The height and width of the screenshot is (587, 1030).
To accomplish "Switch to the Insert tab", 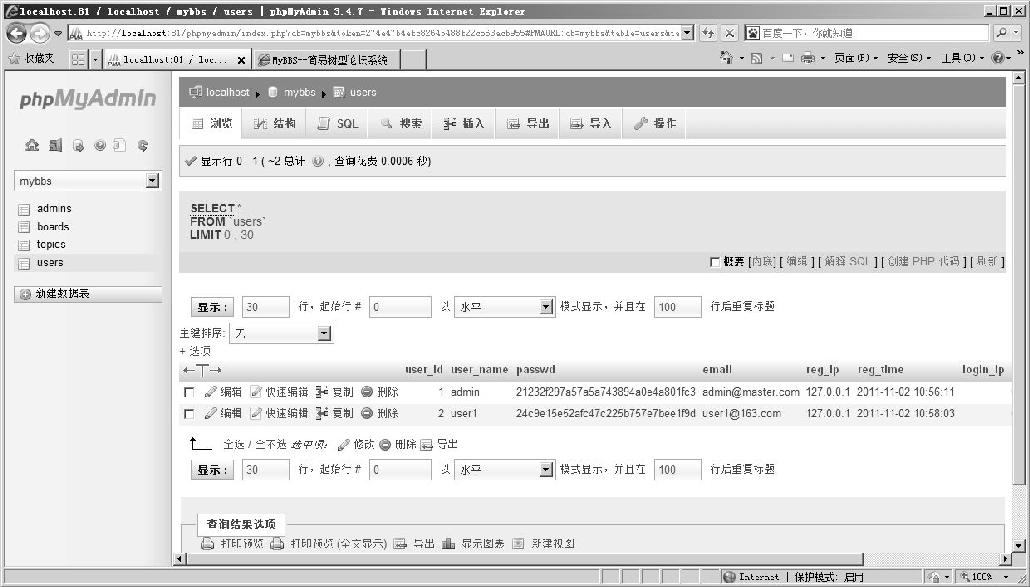I will 464,123.
